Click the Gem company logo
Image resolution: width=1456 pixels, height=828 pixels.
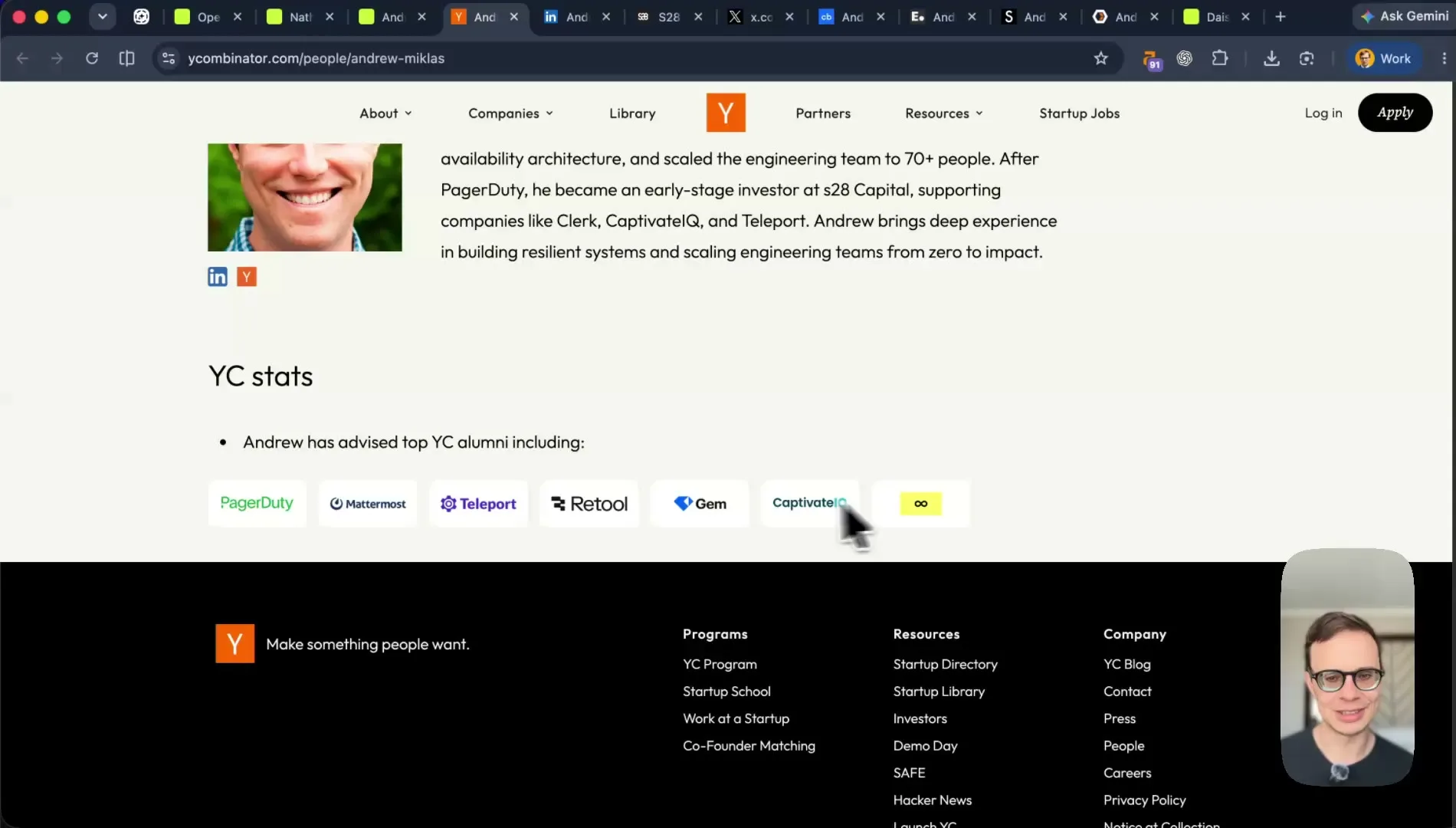pyautogui.click(x=700, y=504)
